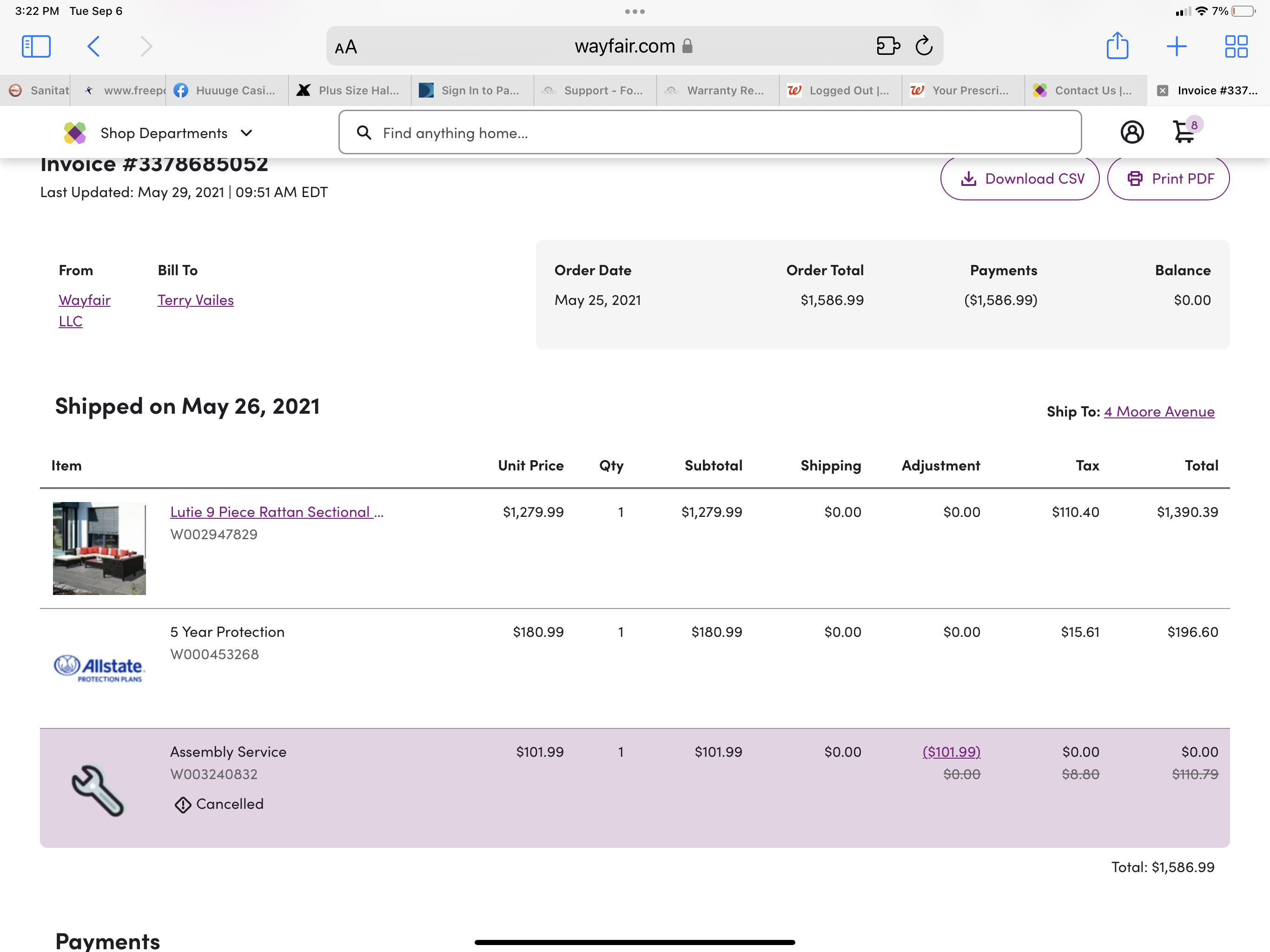Open the Lutie 9 Piece Rattan Sectional listing
Screen dimensions: 1270x952
pos(277,512)
